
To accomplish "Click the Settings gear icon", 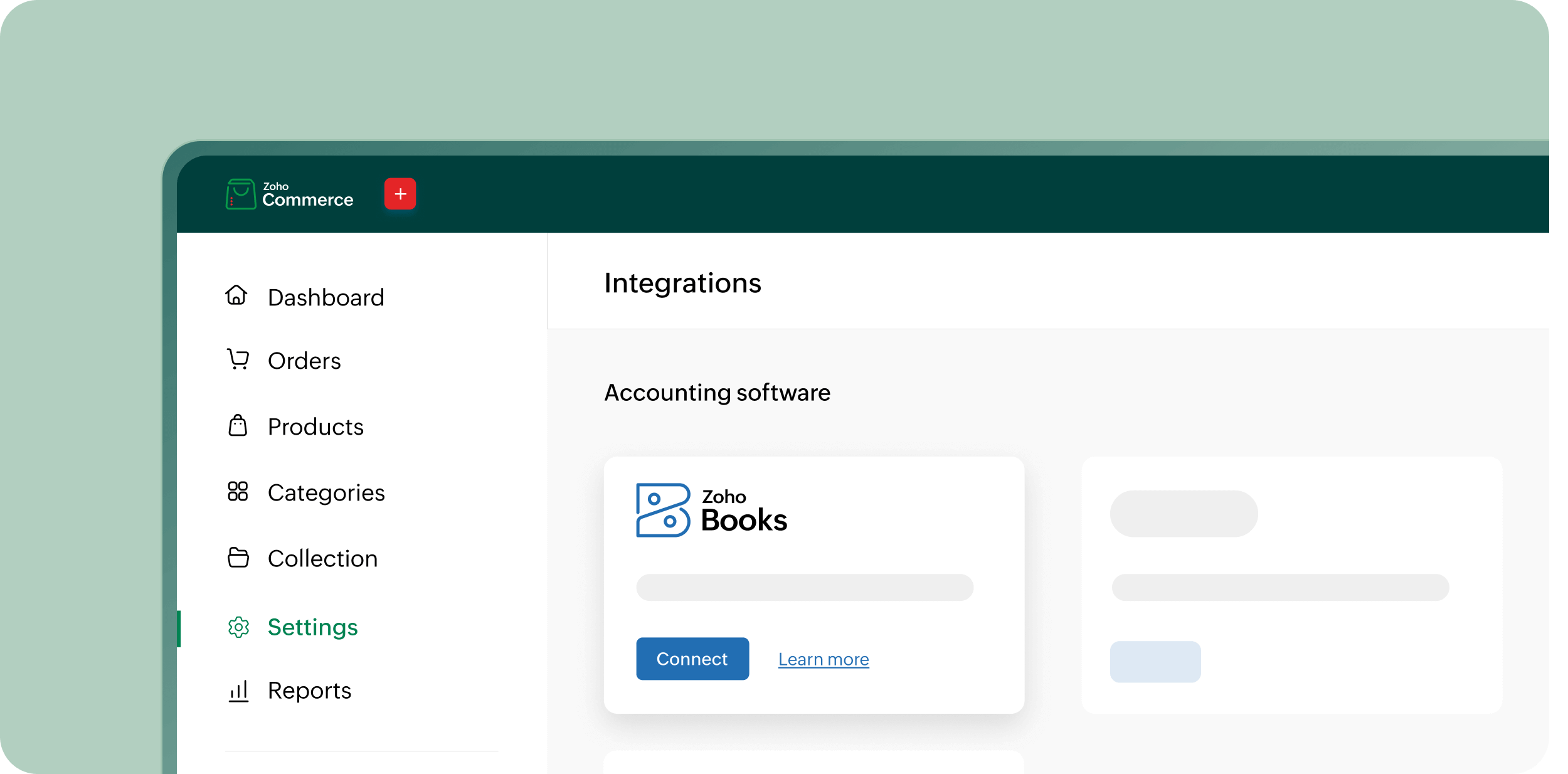I will click(x=238, y=627).
